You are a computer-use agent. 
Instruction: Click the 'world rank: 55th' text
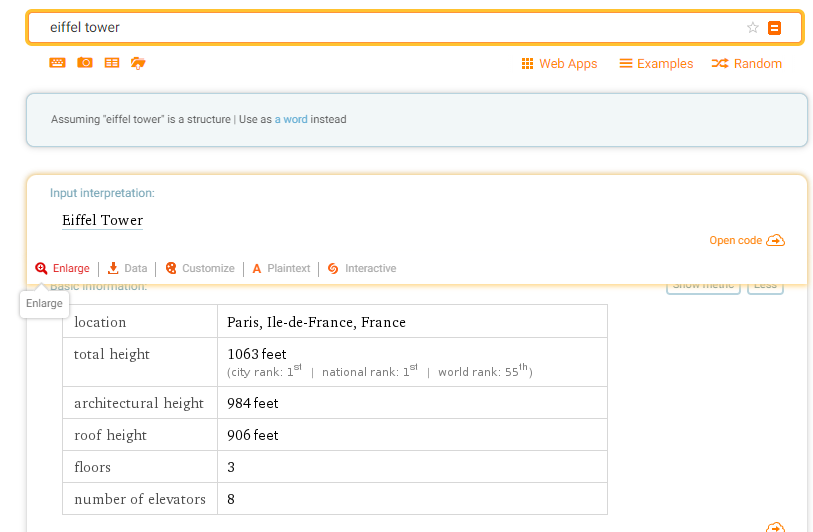click(483, 371)
